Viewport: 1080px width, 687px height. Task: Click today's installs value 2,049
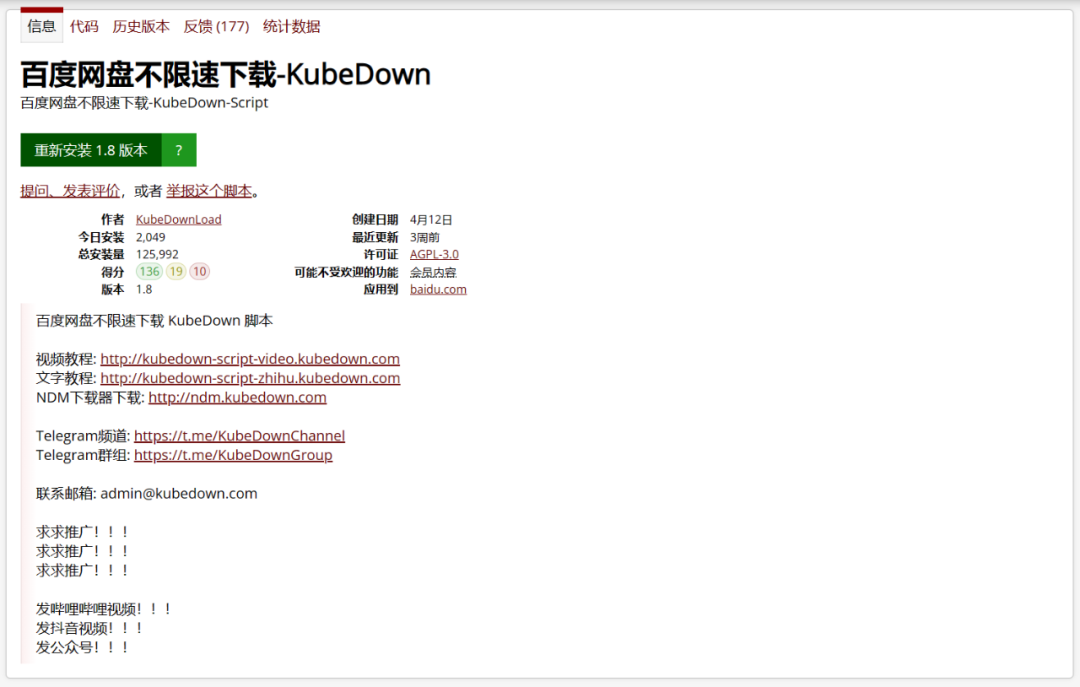point(150,237)
